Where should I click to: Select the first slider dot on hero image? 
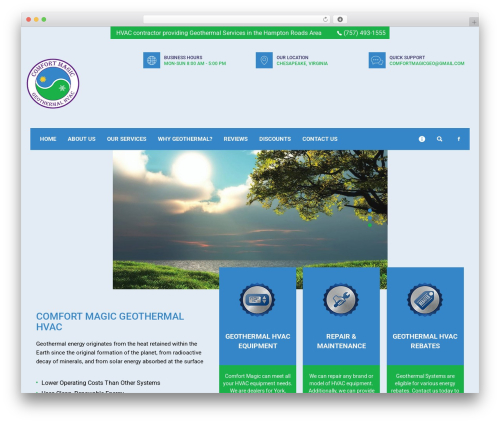coord(370,210)
